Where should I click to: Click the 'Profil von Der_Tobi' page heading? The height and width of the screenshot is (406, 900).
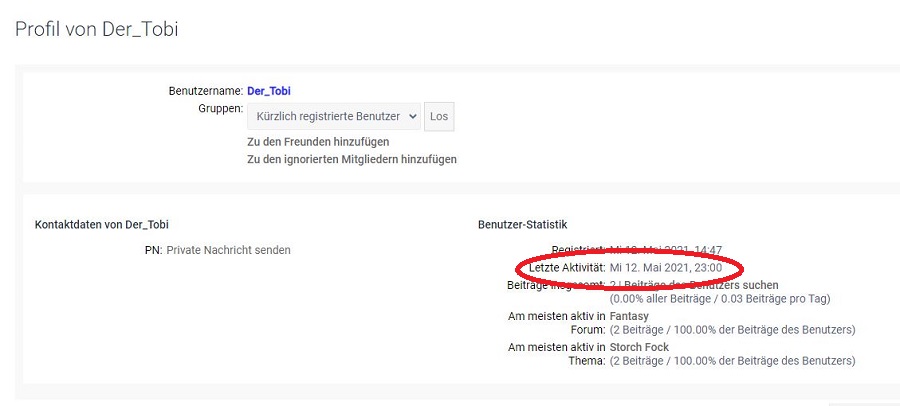(97, 29)
